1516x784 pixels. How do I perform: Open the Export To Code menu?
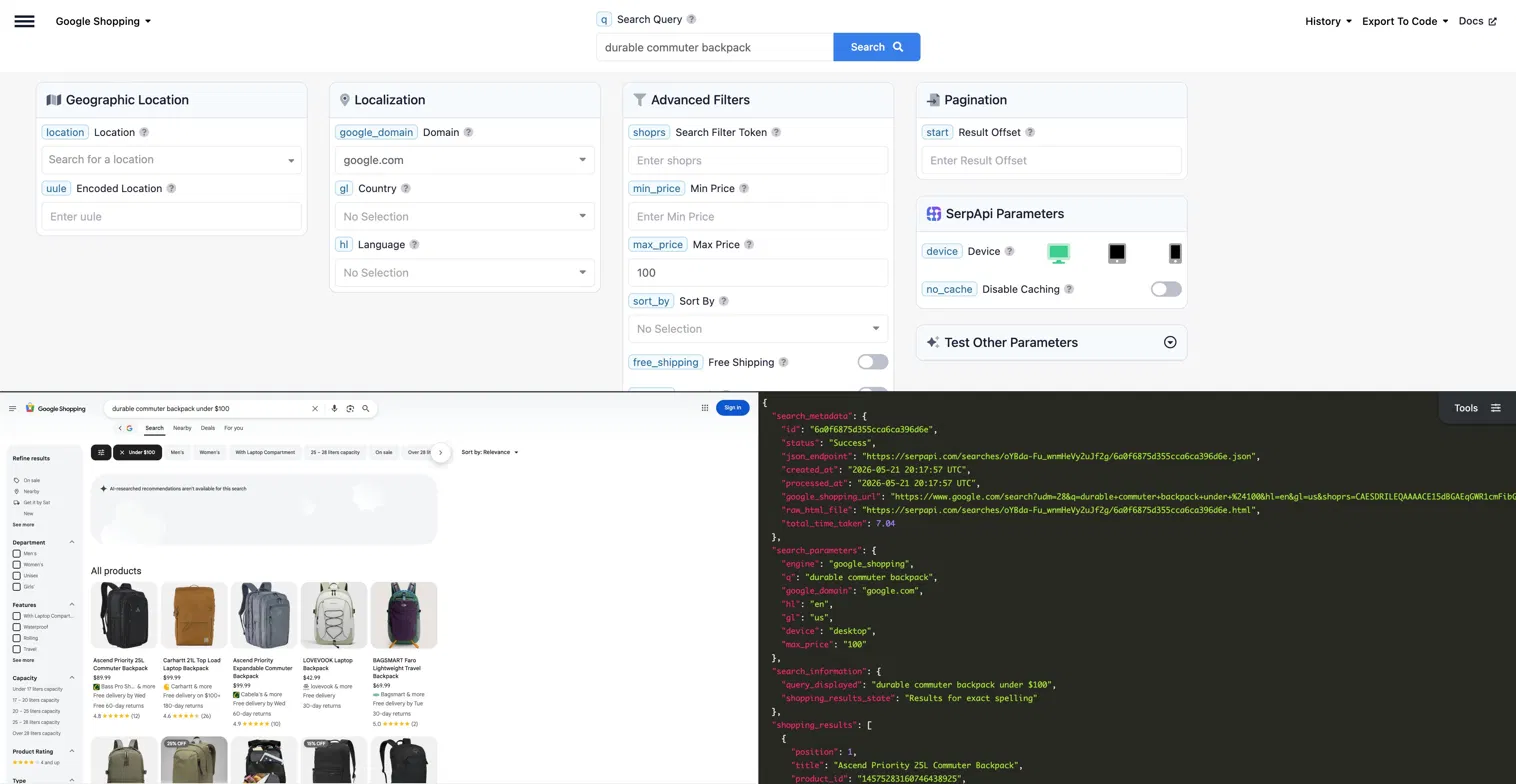pos(1405,21)
